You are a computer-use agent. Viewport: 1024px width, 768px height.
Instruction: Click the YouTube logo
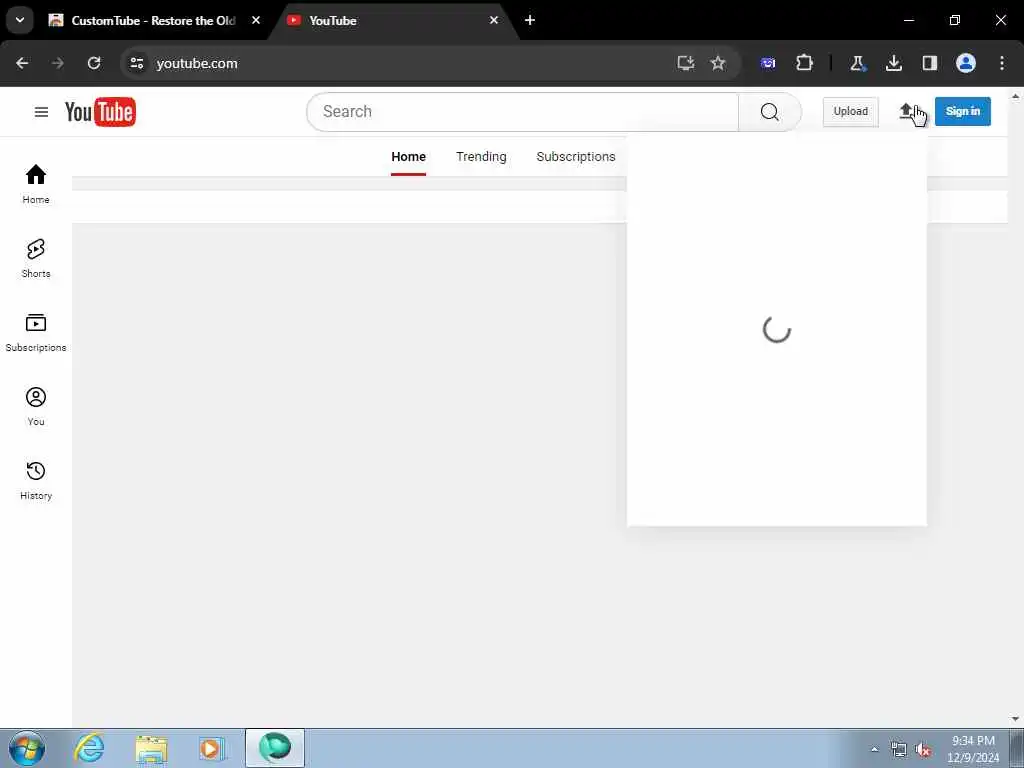(x=100, y=112)
